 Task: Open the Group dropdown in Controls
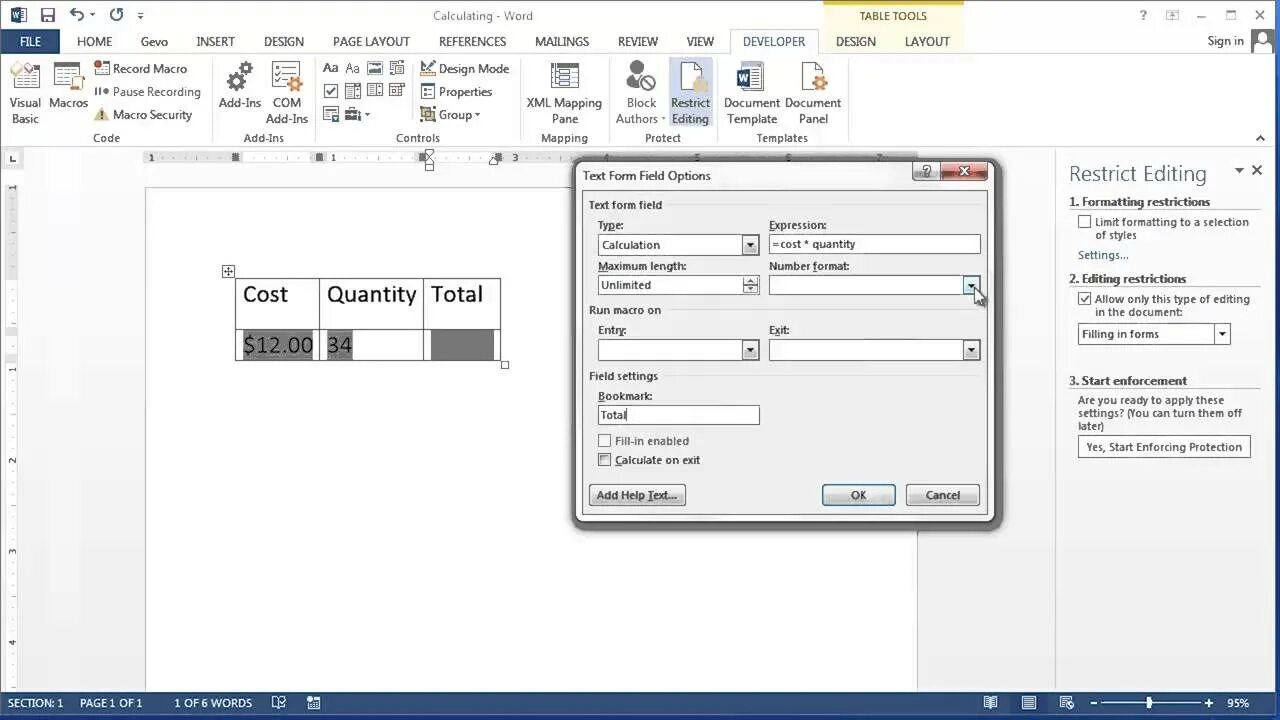[450, 114]
